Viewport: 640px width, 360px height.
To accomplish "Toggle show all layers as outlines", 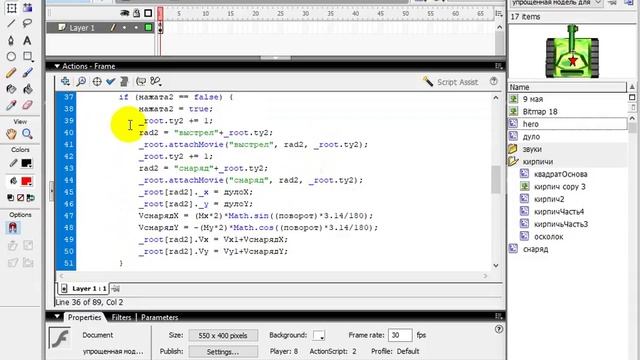I will click(x=148, y=13).
